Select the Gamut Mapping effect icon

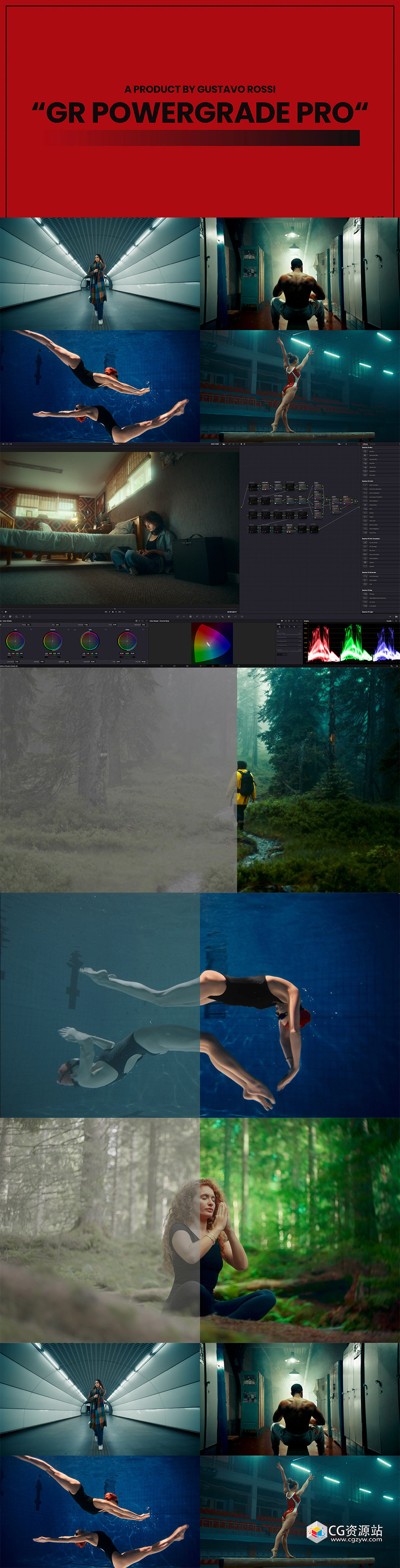(365, 529)
